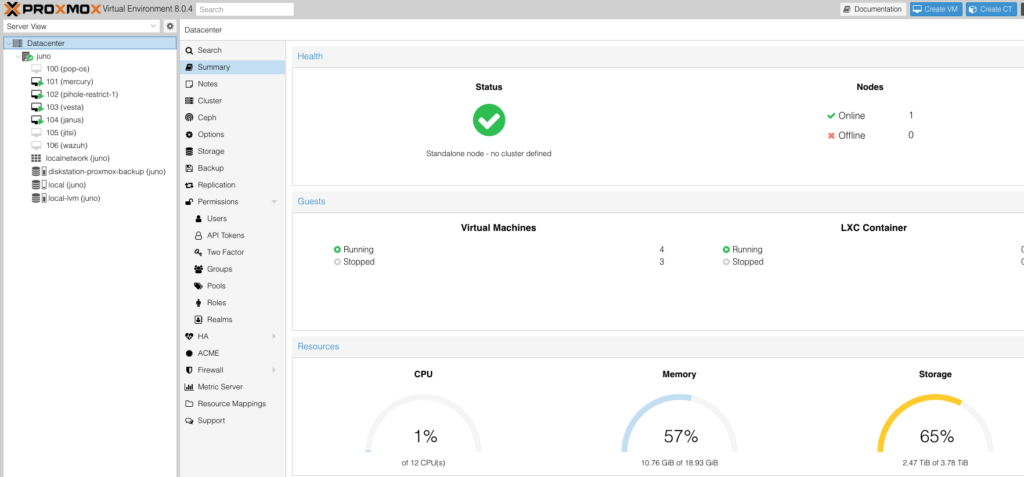Collapse the juno node tree arrow

(18, 56)
